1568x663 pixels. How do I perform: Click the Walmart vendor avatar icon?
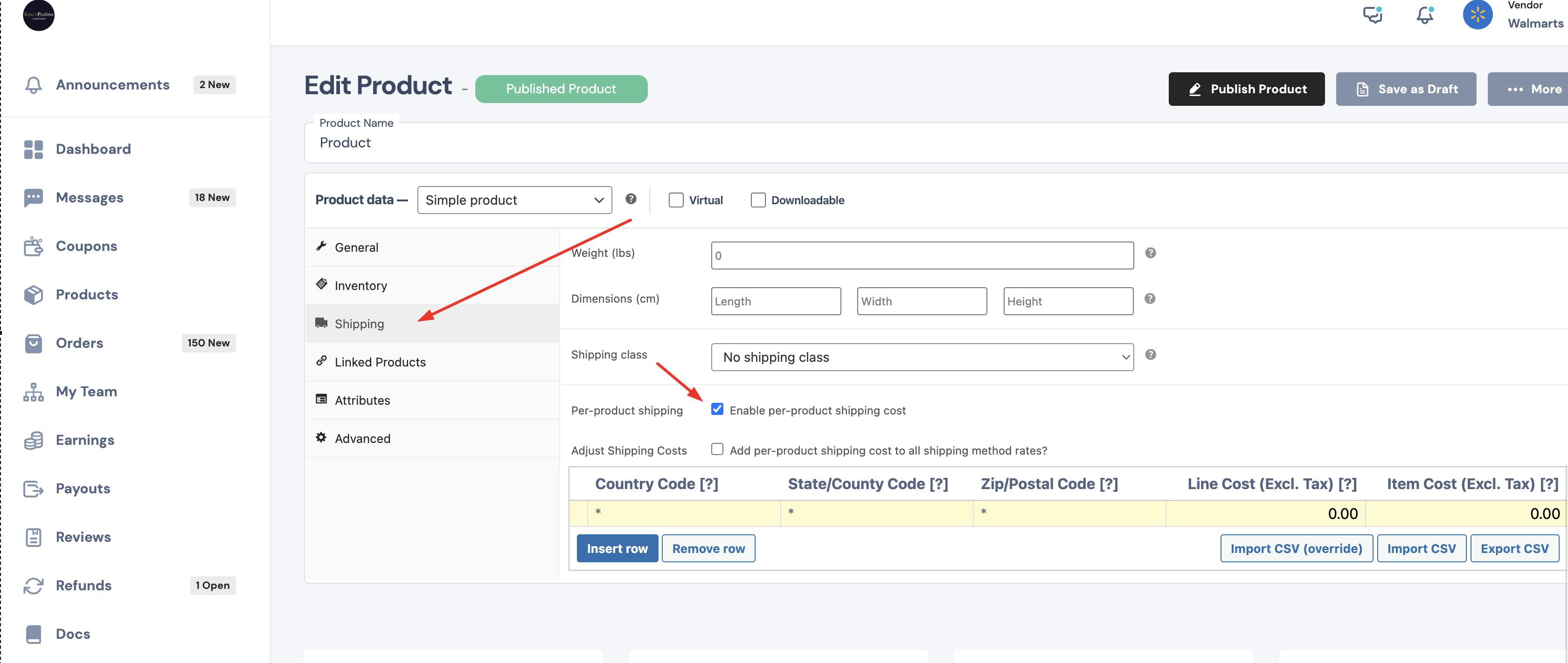(x=1478, y=14)
